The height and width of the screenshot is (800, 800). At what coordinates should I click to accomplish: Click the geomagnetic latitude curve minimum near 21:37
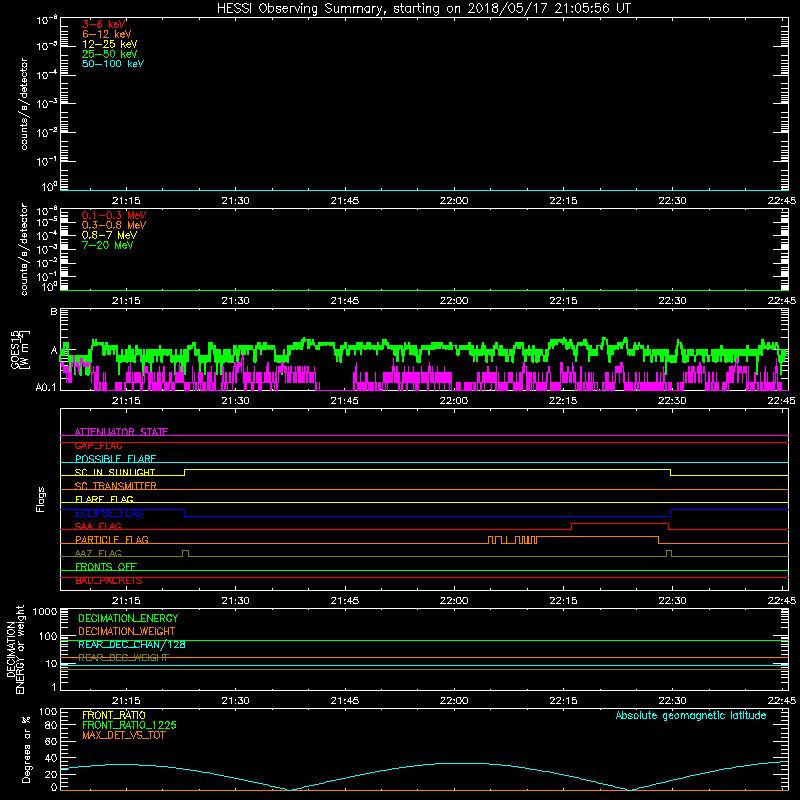(x=289, y=789)
